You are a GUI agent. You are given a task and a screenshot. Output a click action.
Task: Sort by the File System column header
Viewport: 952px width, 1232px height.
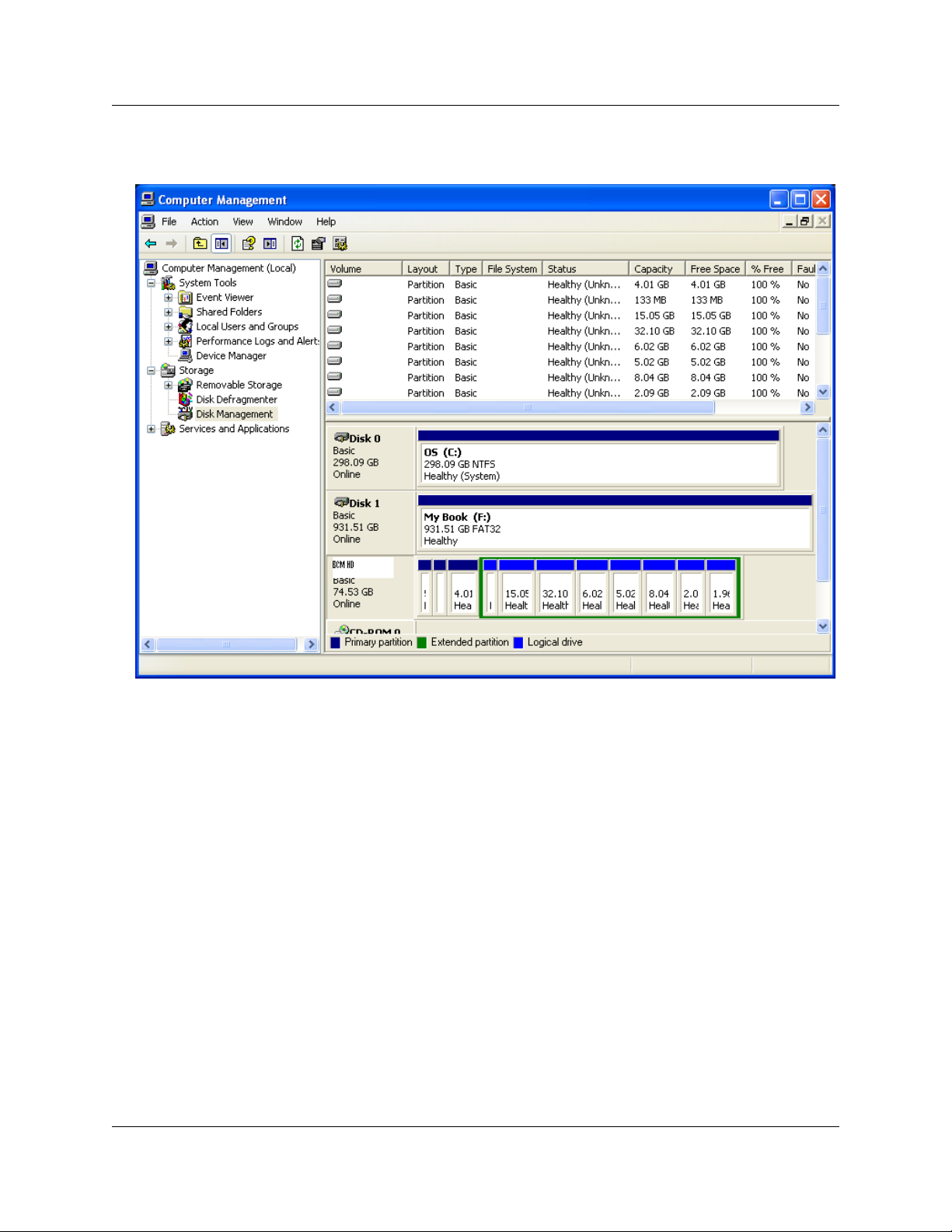[512, 269]
